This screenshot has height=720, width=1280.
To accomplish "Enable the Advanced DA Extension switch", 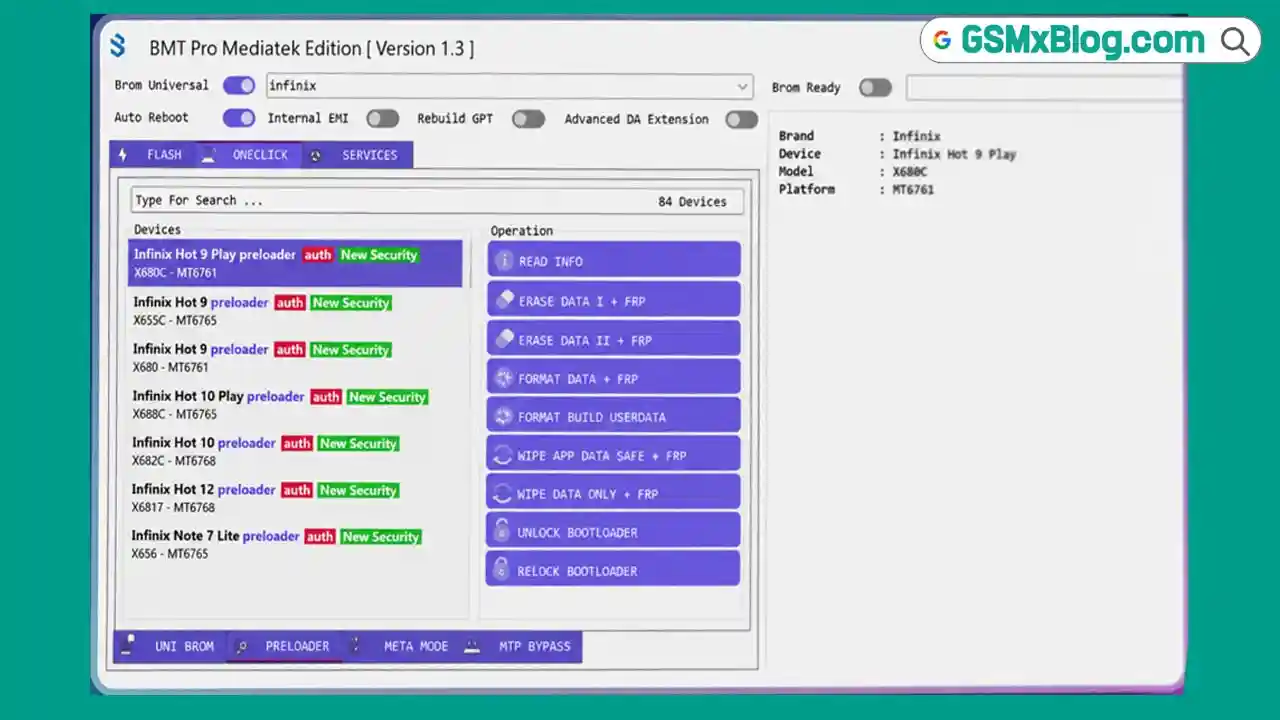I will 741,120.
